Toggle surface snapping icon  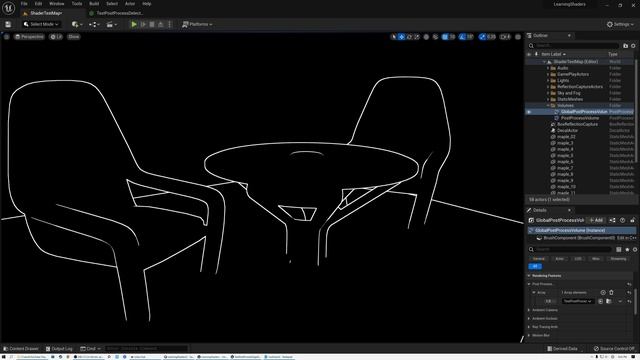435,37
